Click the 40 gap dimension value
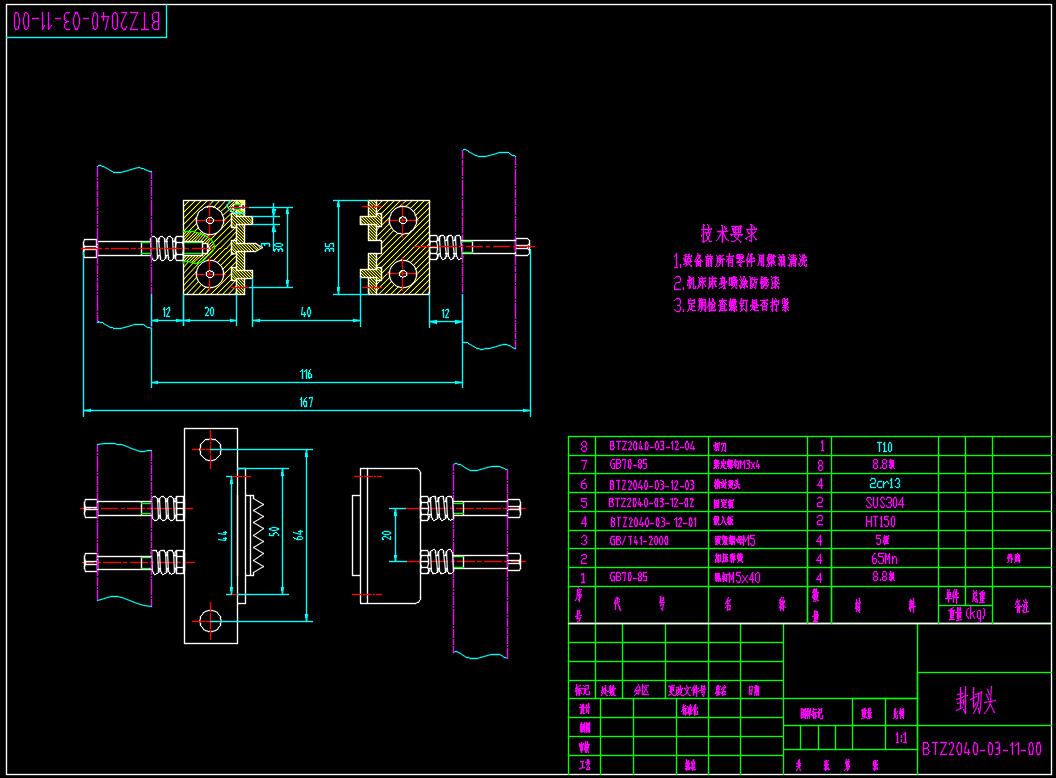This screenshot has width=1056, height=778. 306,313
